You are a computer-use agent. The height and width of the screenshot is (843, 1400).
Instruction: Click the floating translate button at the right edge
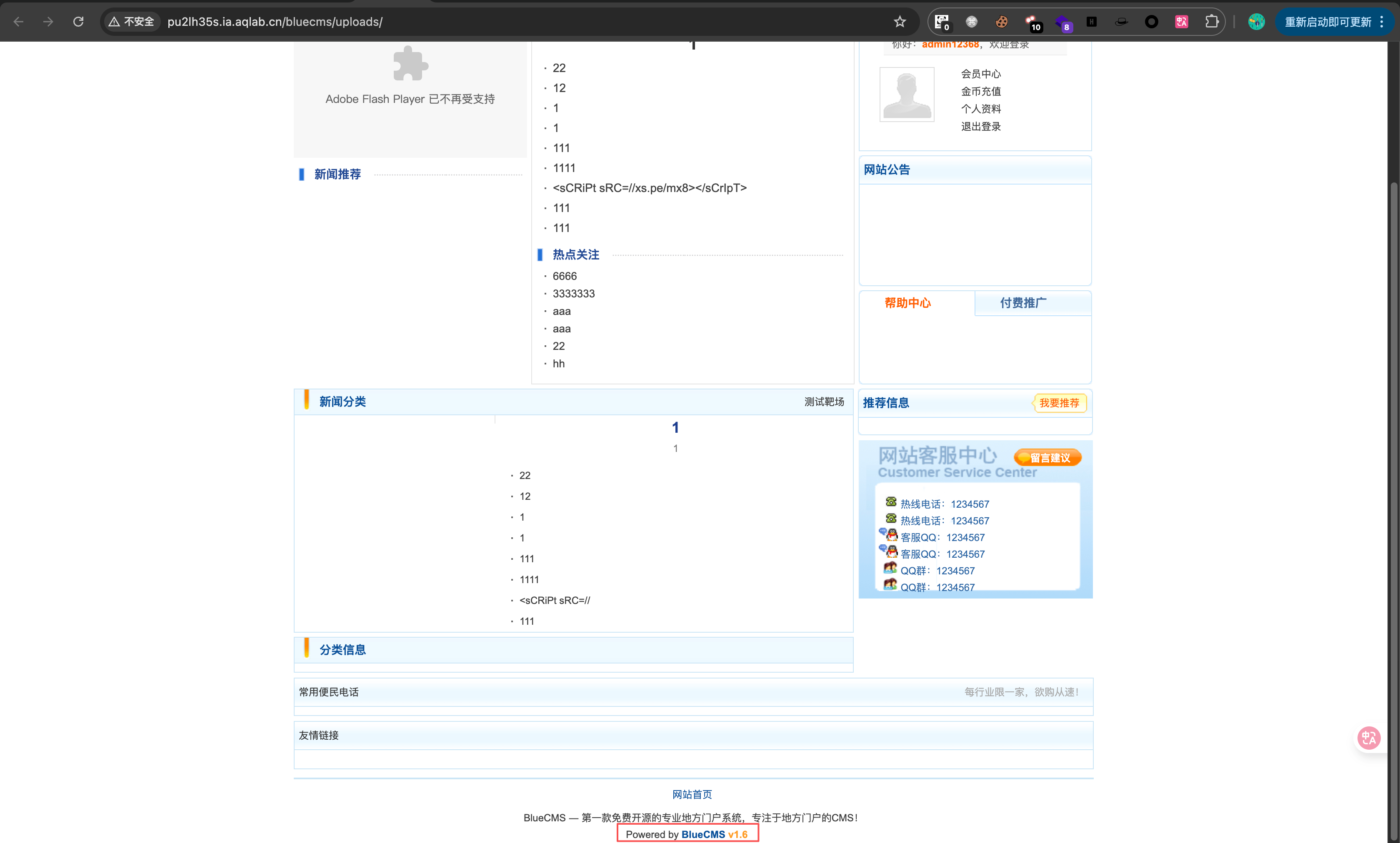click(x=1369, y=738)
